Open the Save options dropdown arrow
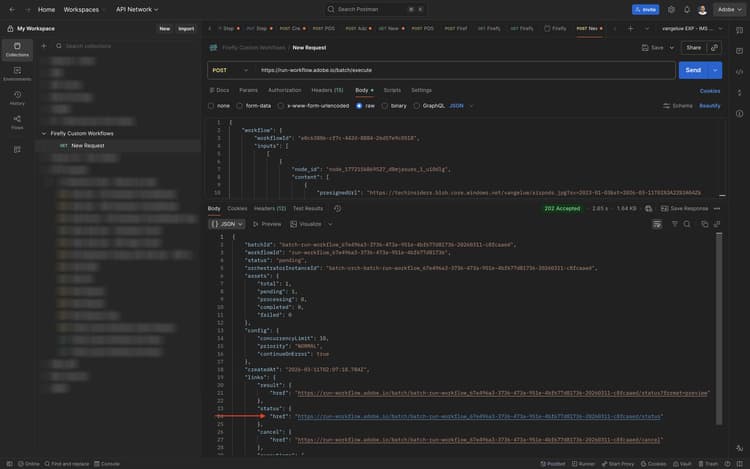Screen dimensions: 750x469 tap(672, 48)
